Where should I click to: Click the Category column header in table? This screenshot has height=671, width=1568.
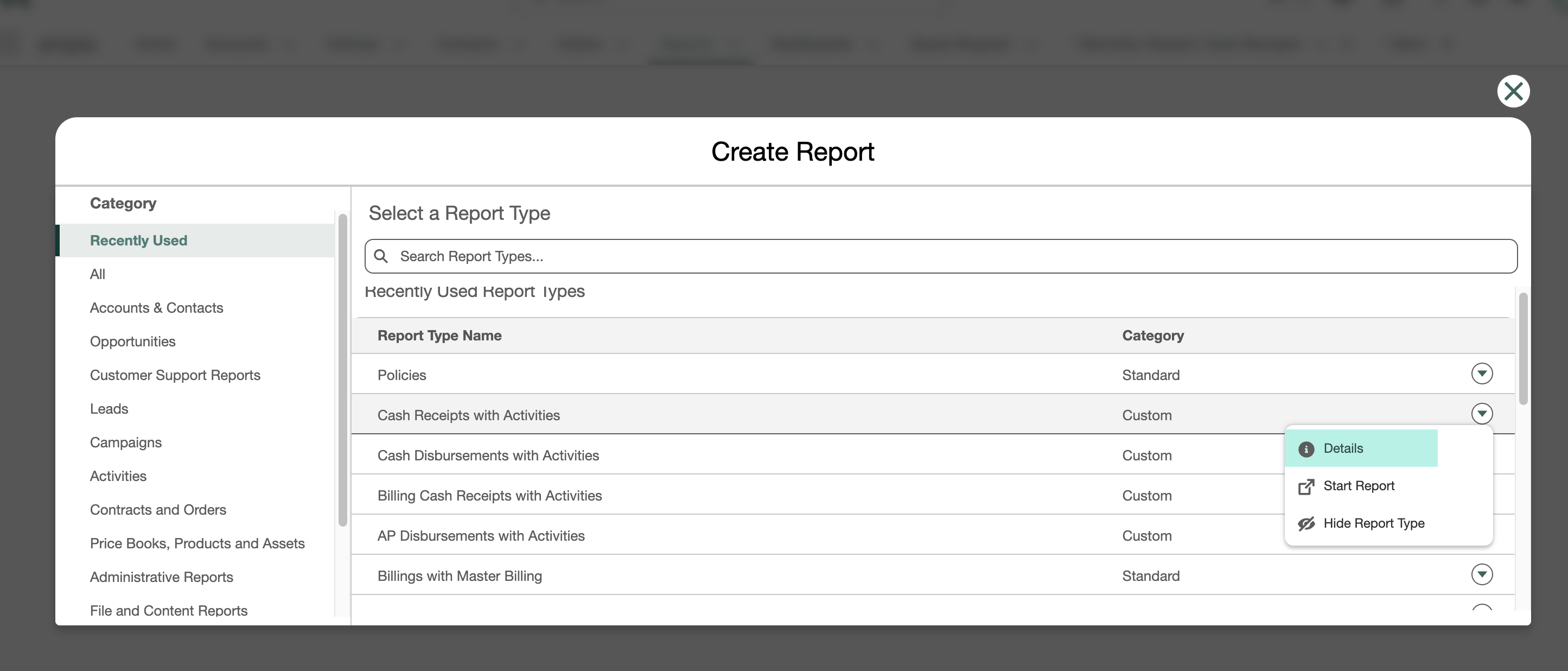[1153, 335]
